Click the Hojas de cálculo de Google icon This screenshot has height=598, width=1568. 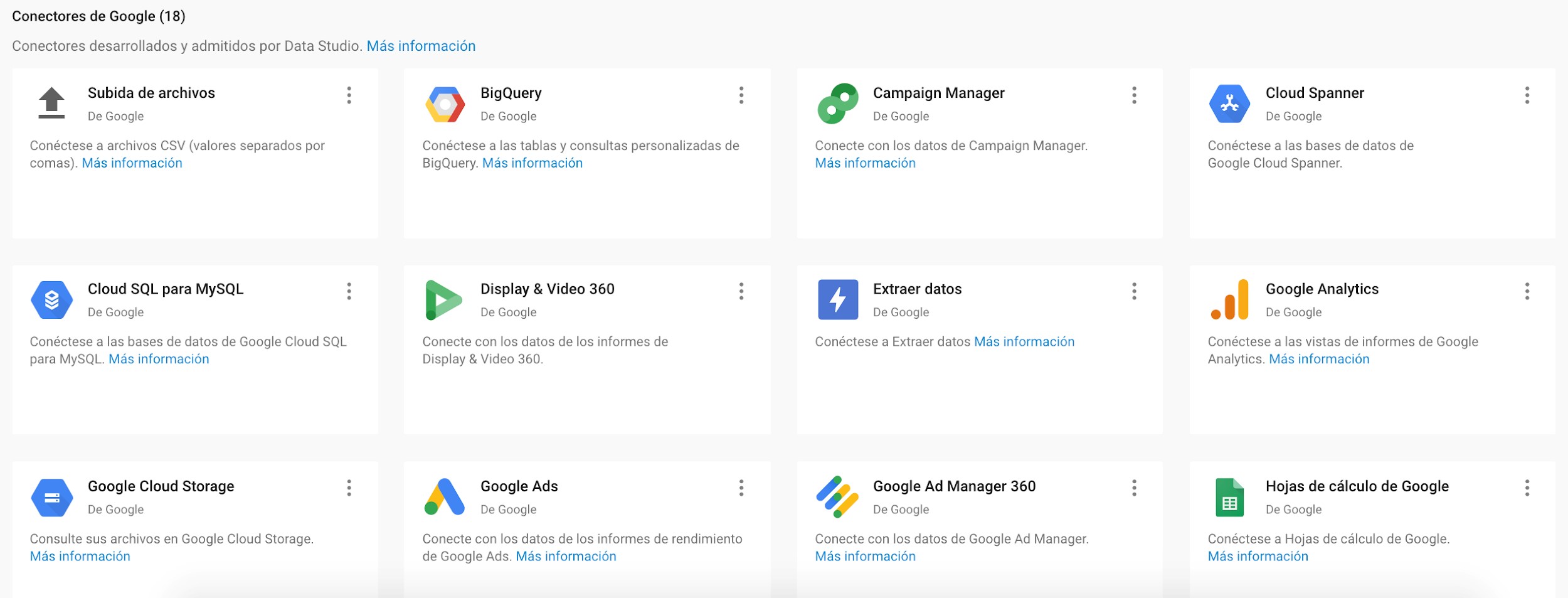tap(1229, 498)
